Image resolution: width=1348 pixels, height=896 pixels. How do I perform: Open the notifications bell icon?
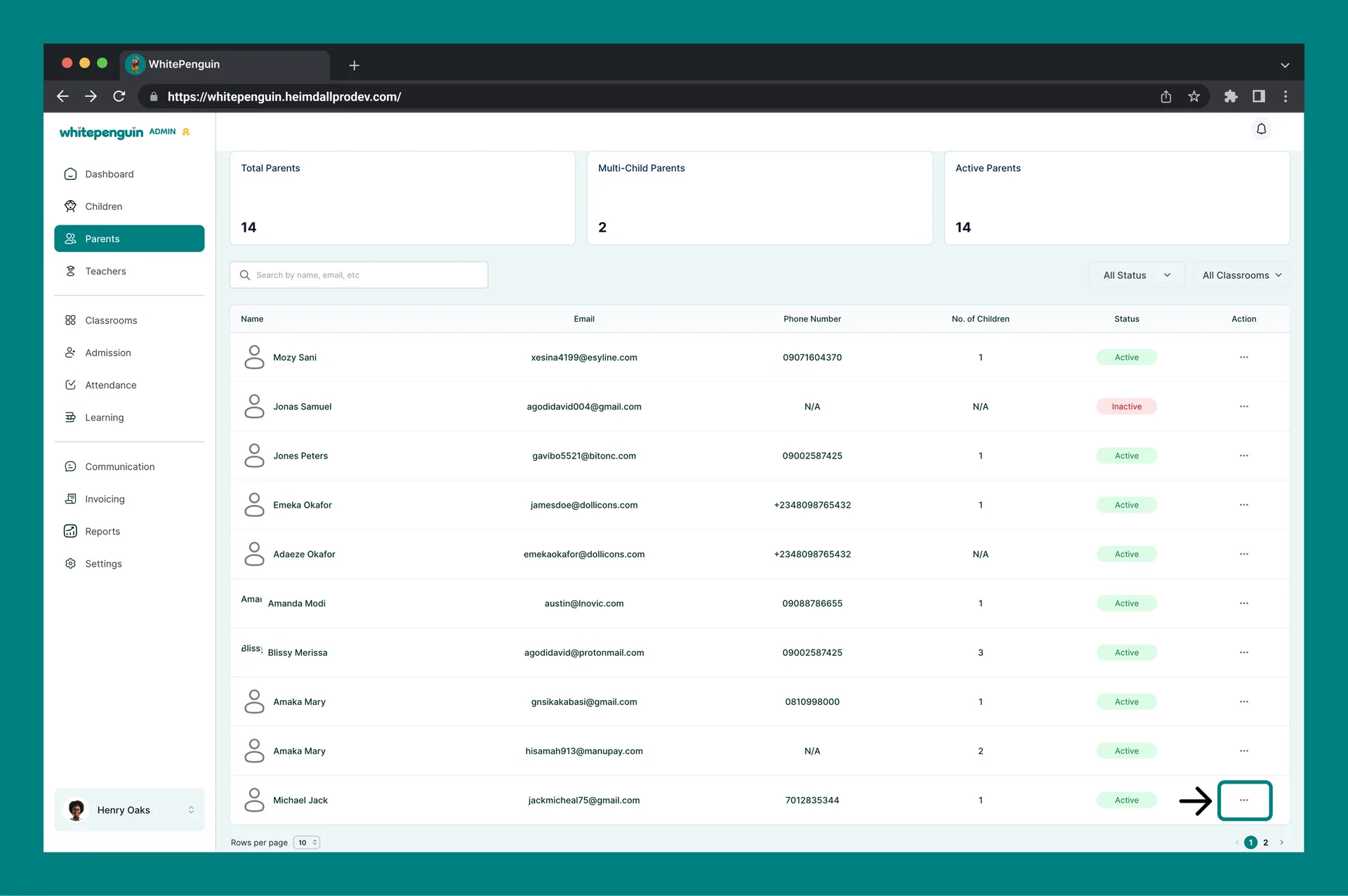1261,129
